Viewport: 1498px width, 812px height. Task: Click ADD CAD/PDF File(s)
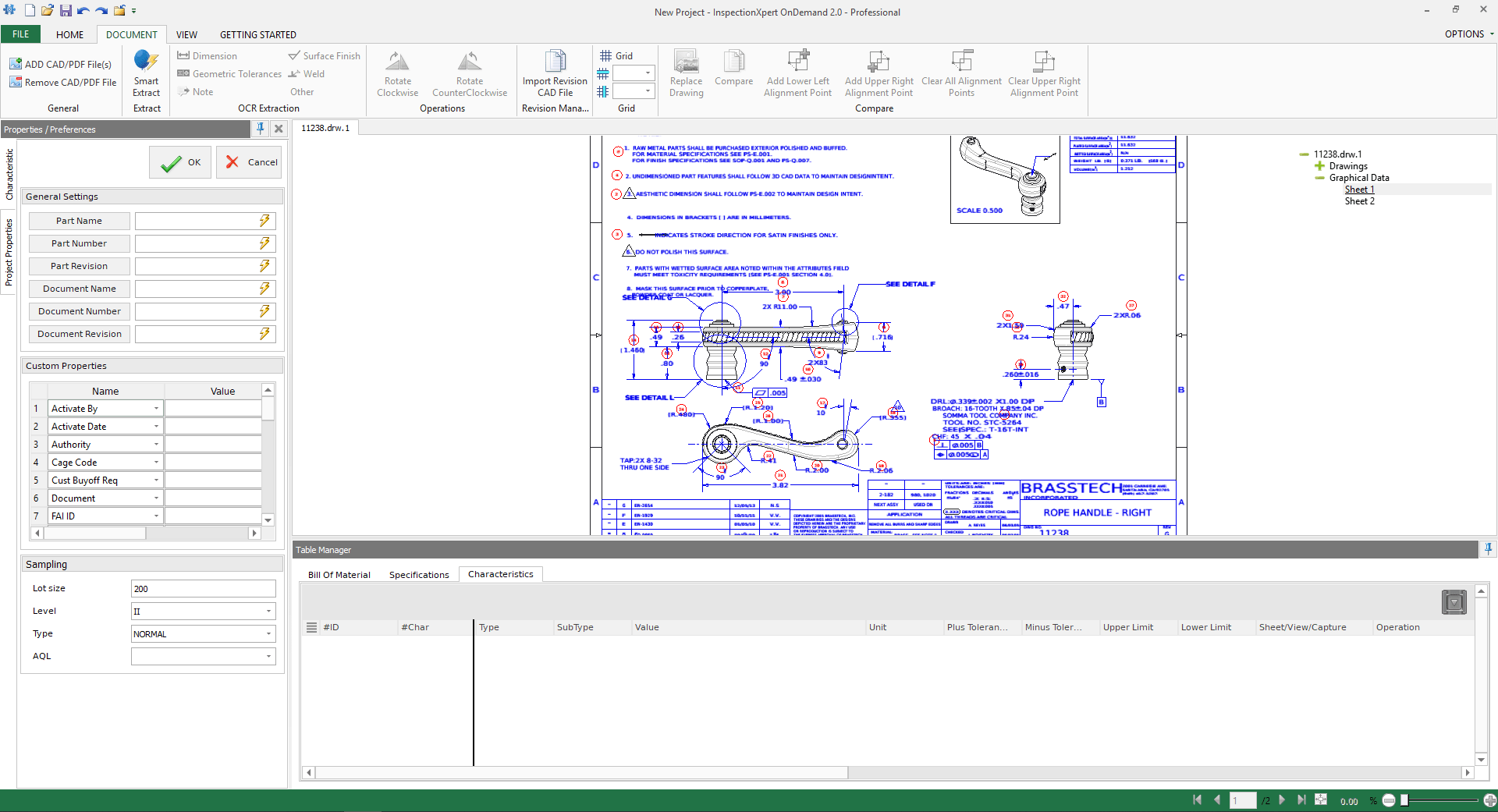[62, 63]
